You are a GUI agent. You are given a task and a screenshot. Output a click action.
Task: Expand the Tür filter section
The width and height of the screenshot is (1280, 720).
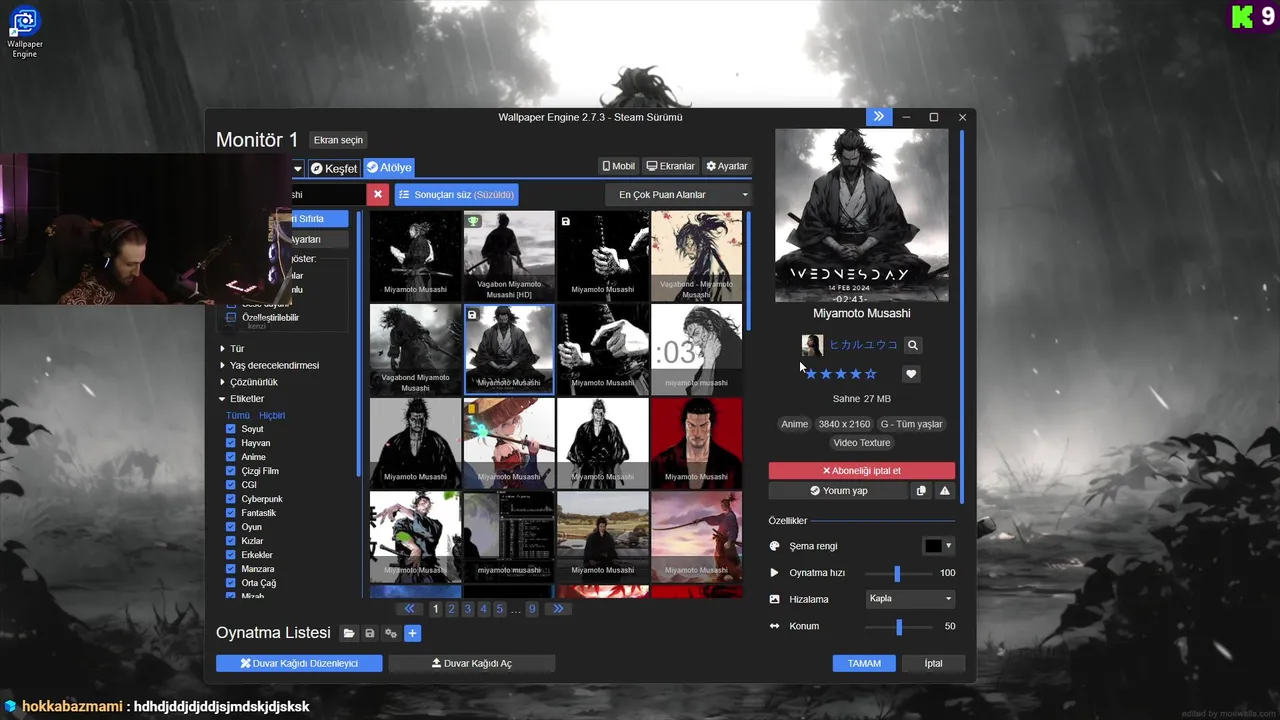[232, 349]
